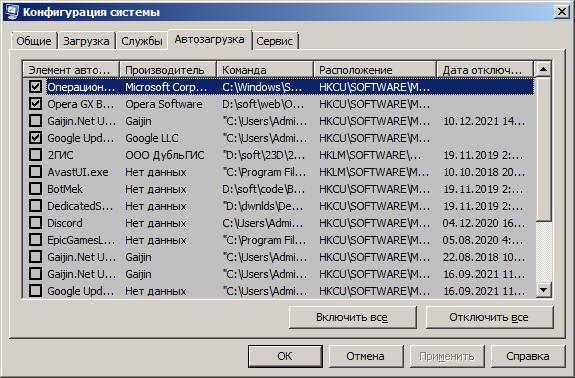Click the Отключить все button
Screen dimensions: 575x378
tap(489, 318)
